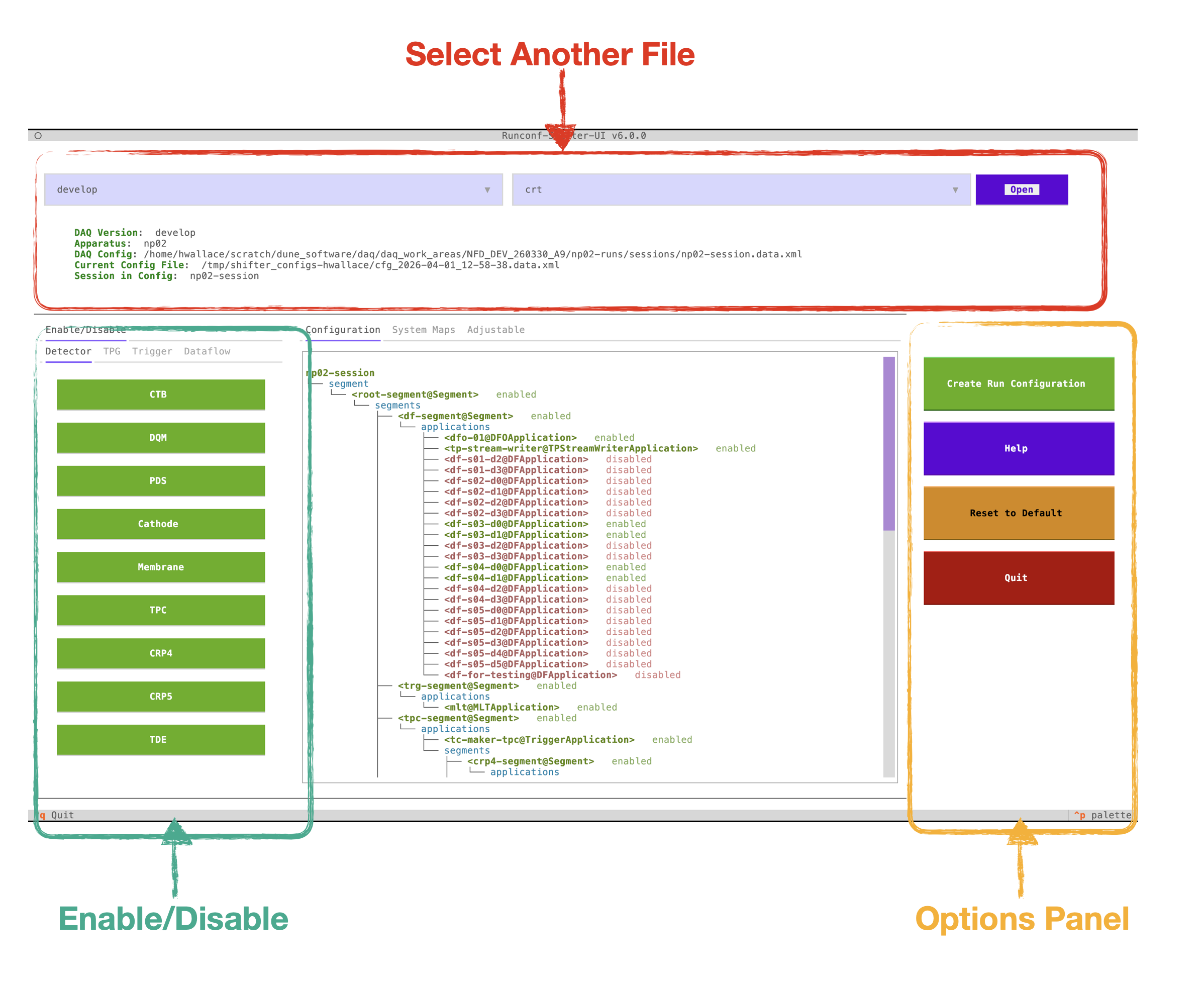Select the df-s05-d1@DFApplication tree row
Viewport: 1204px width, 981px height.
click(x=547, y=621)
